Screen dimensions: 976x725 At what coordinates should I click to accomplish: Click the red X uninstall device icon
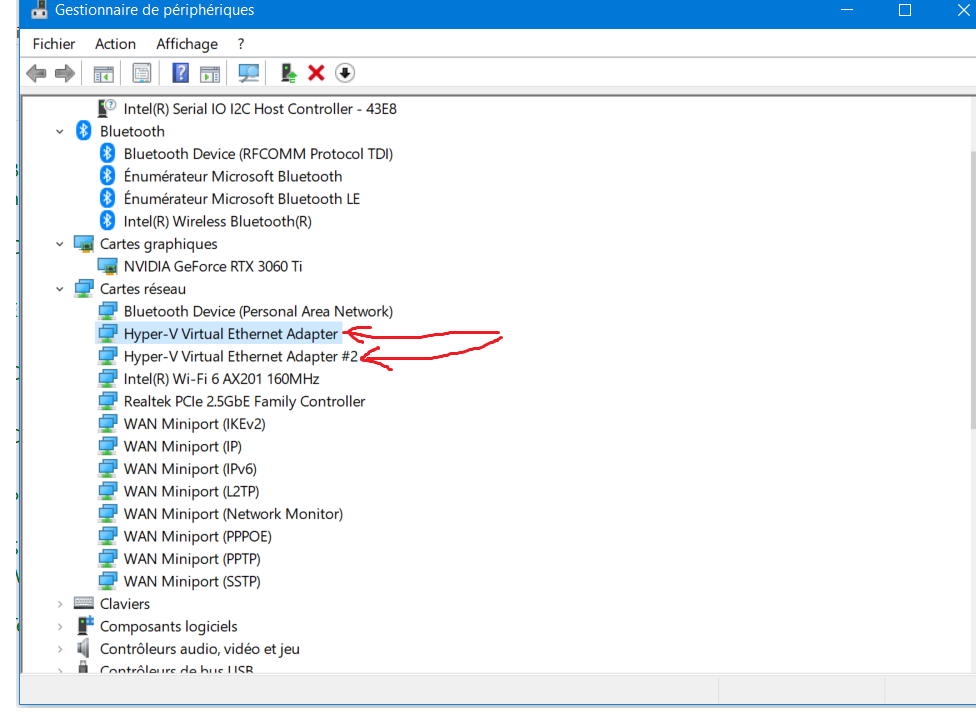(x=316, y=73)
